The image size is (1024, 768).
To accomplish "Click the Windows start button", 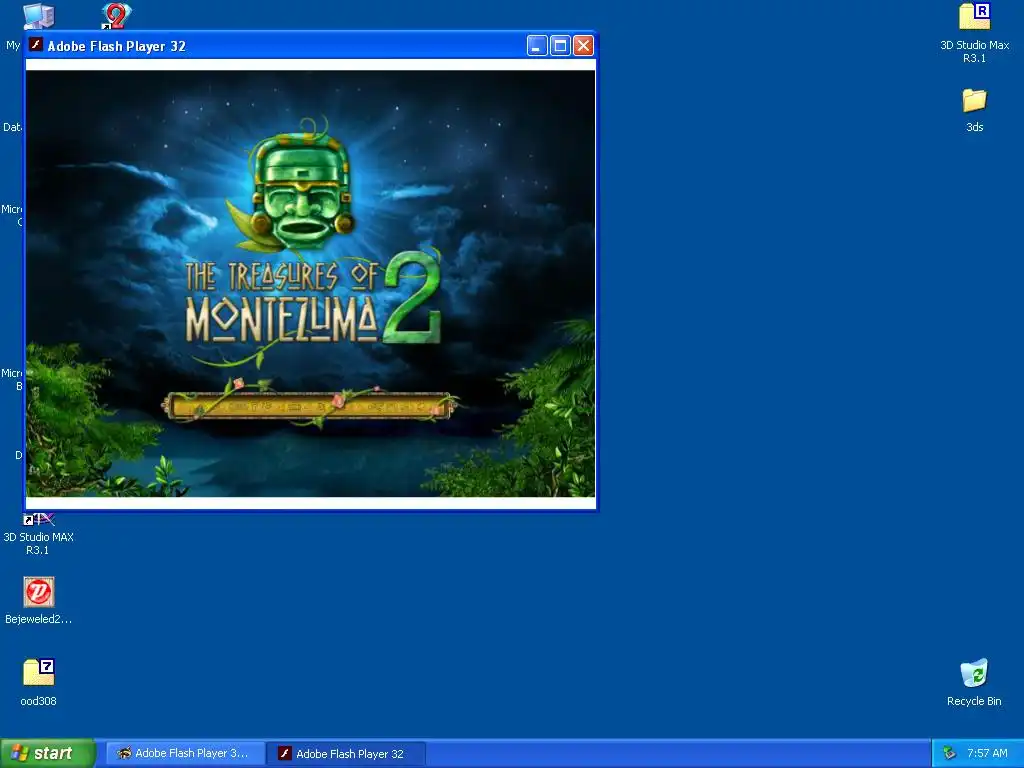I will 48,753.
